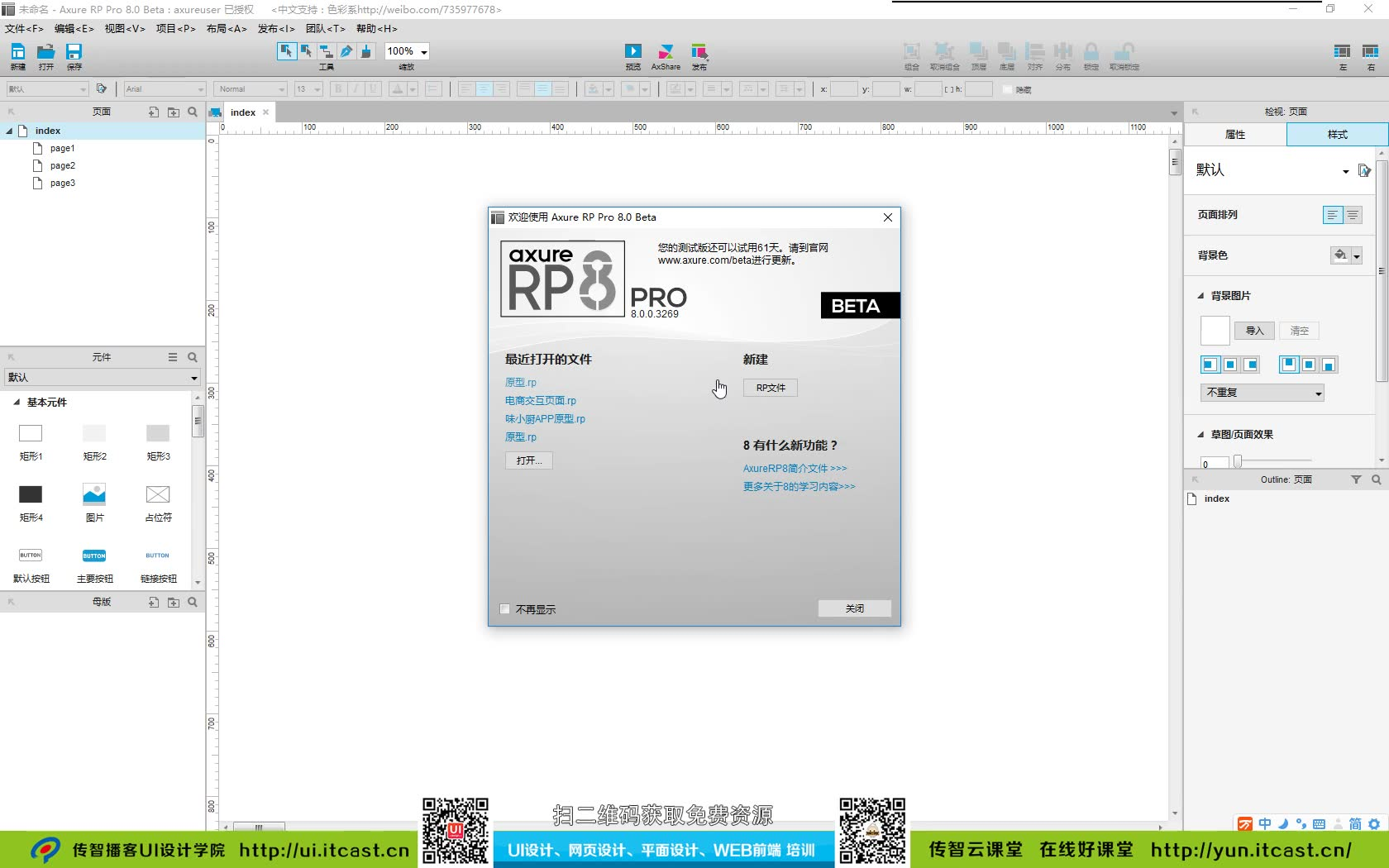Check the 不再显示 checkbox in welcome dialog
1389x868 pixels.
(505, 609)
